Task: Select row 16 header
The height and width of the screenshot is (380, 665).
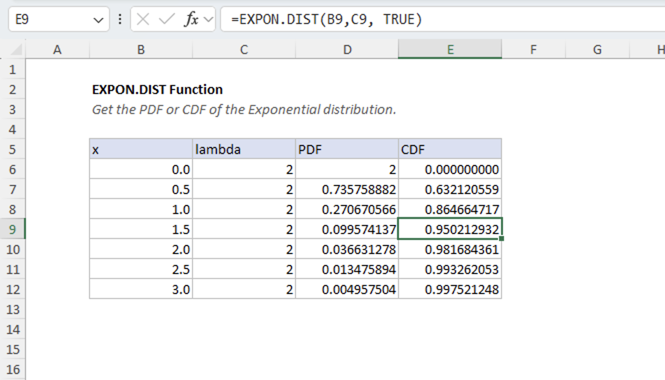Action: [13, 369]
